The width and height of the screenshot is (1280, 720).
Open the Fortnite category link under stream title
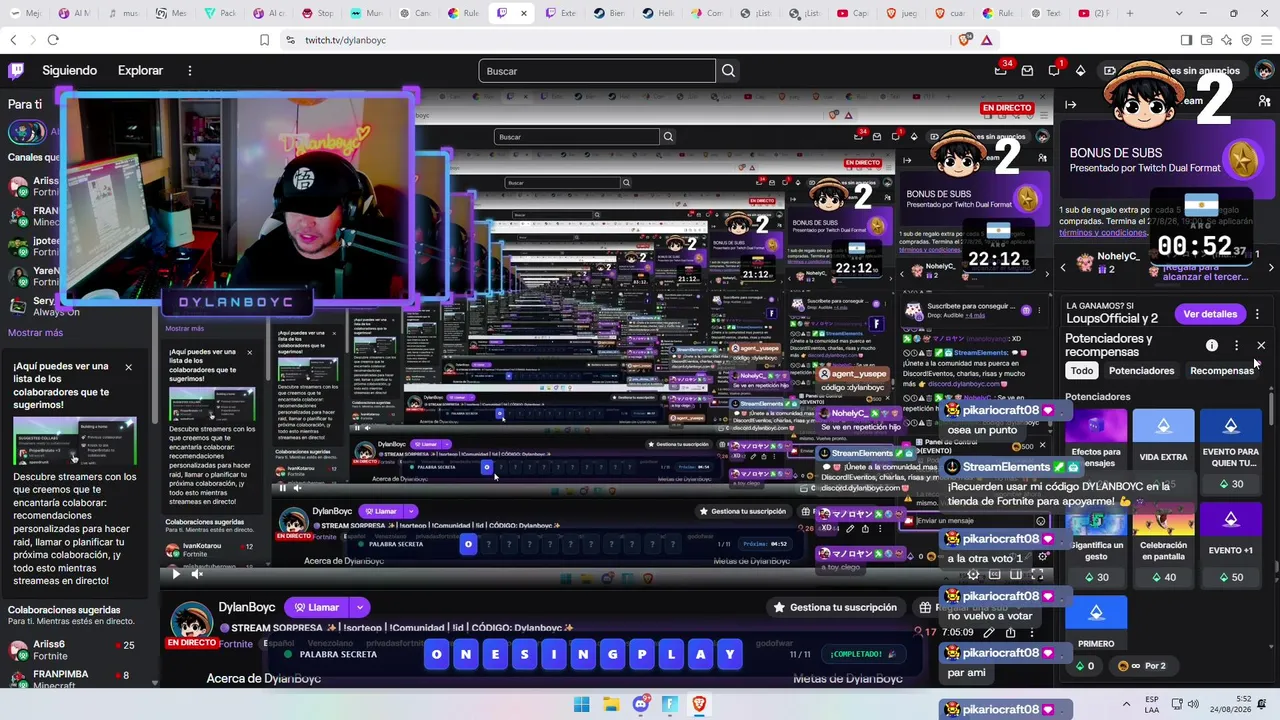[236, 644]
